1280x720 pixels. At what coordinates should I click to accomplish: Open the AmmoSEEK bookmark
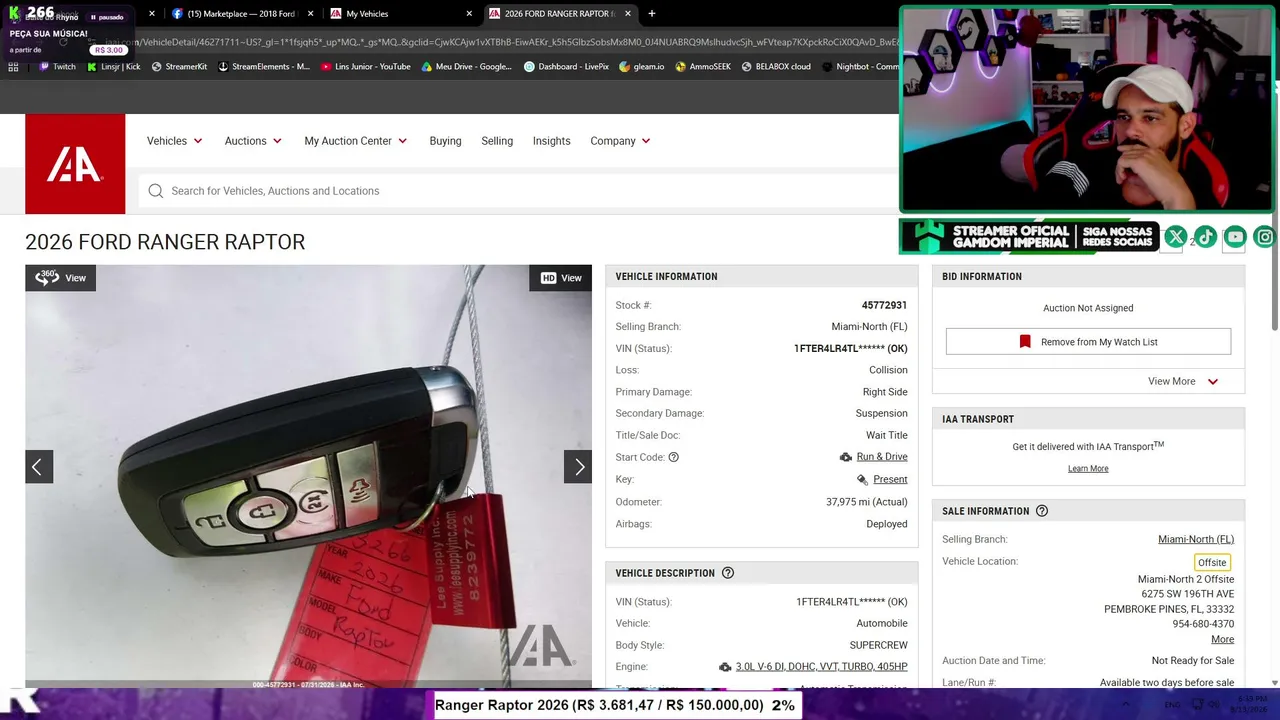[x=703, y=67]
